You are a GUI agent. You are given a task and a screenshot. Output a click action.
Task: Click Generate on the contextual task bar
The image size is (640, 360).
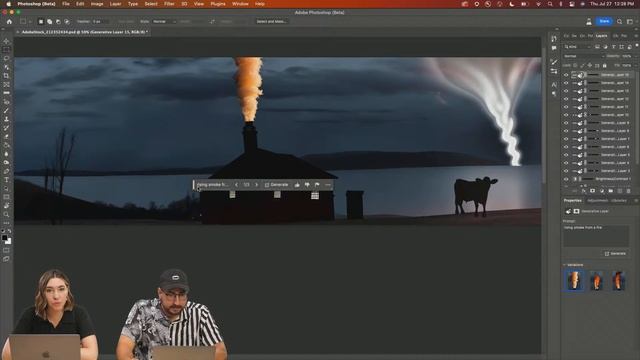[x=276, y=185]
